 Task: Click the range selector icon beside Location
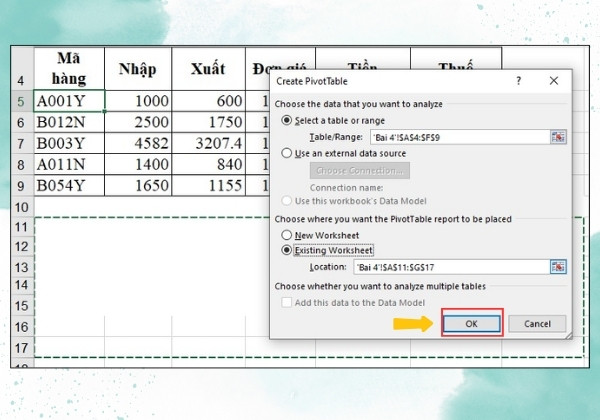click(x=558, y=267)
